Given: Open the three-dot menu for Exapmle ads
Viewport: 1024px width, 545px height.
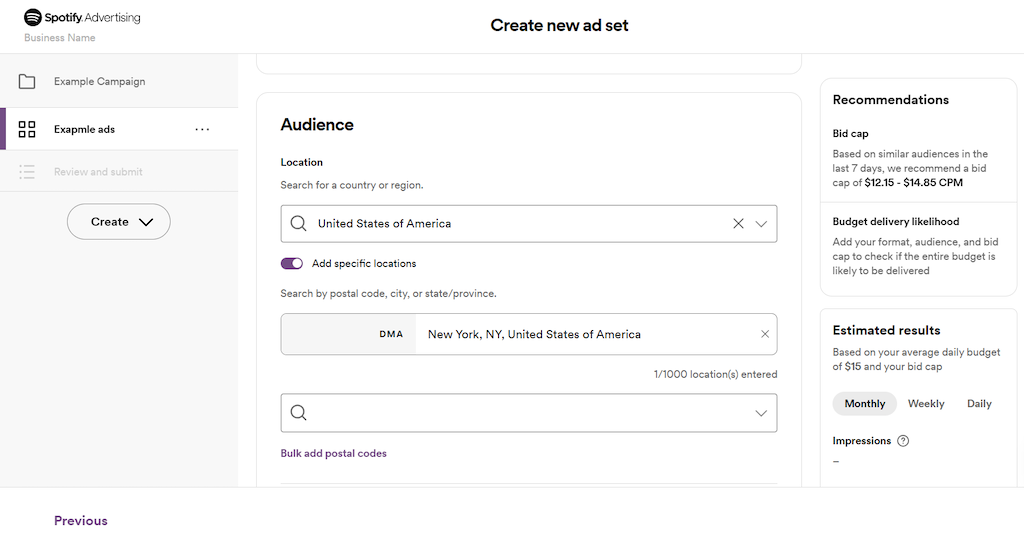Looking at the screenshot, I should click(x=202, y=129).
